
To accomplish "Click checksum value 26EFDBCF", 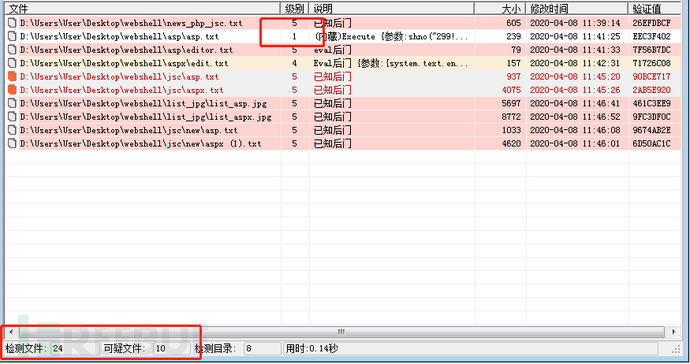I will [652, 23].
